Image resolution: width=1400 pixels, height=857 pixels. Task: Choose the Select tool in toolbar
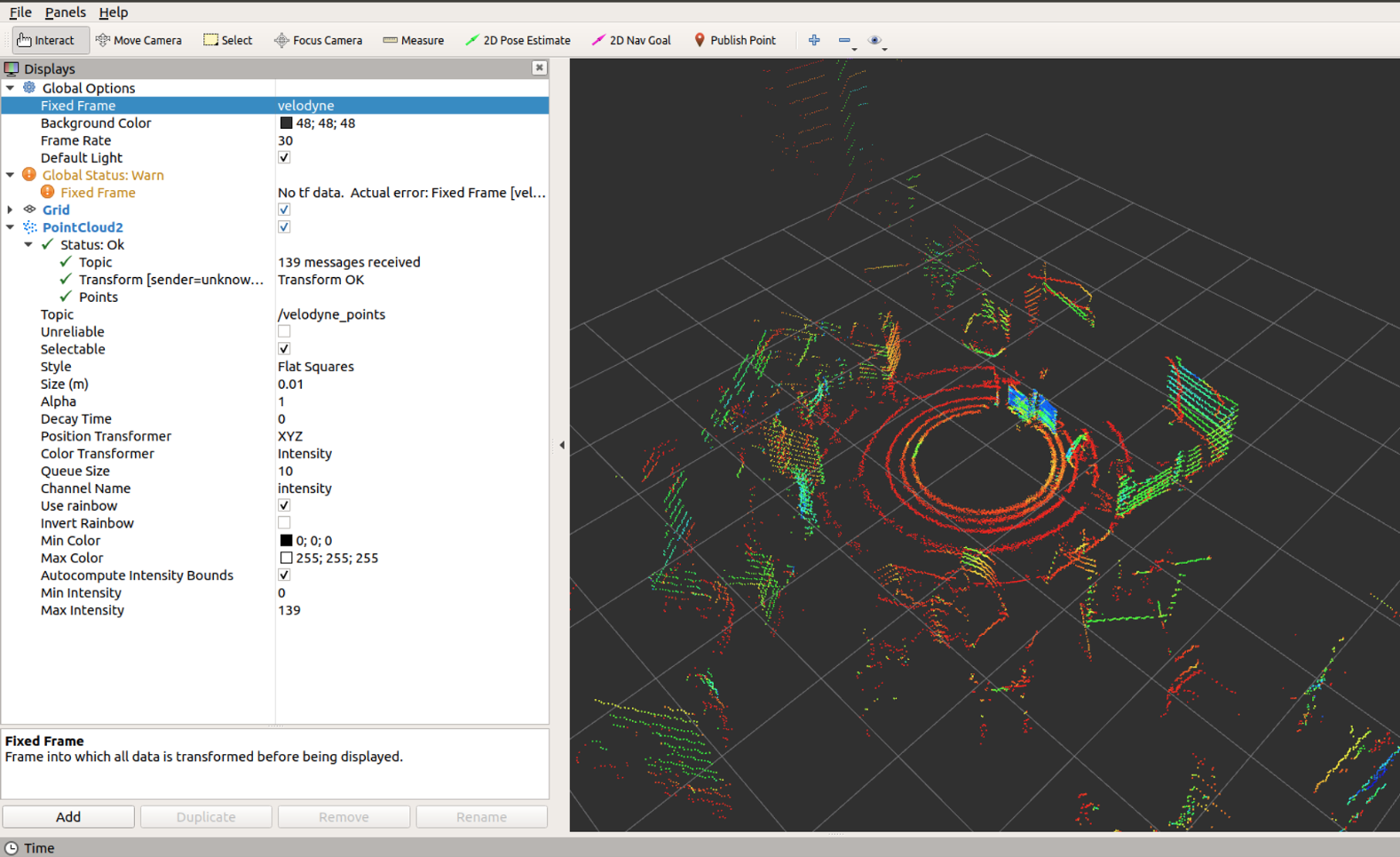(228, 40)
